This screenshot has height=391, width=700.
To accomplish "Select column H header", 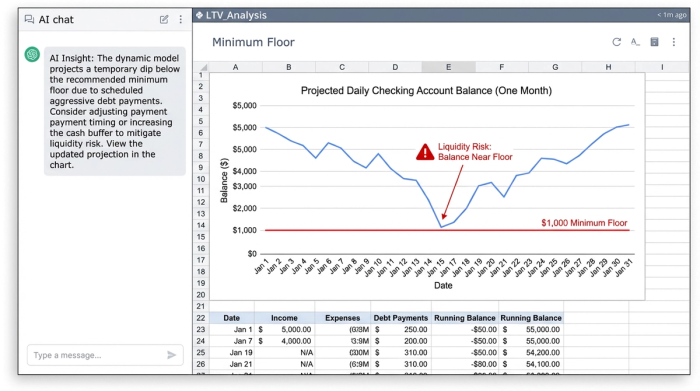I will click(608, 67).
